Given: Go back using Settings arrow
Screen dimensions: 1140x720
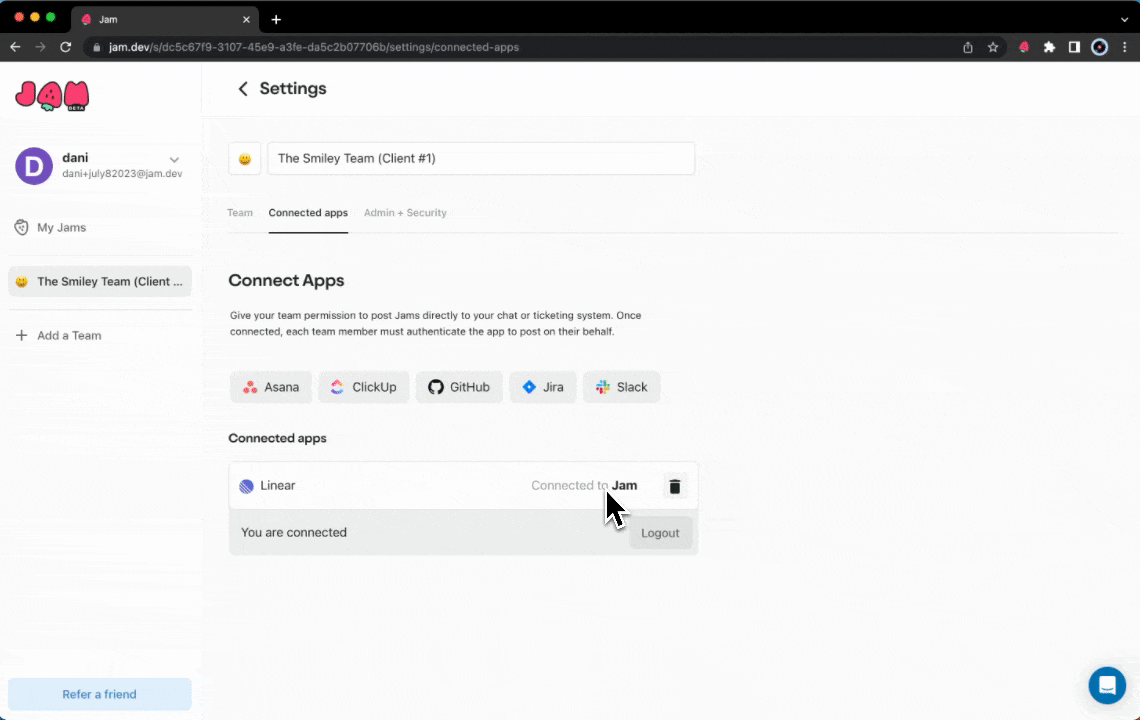Looking at the screenshot, I should click(x=242, y=89).
